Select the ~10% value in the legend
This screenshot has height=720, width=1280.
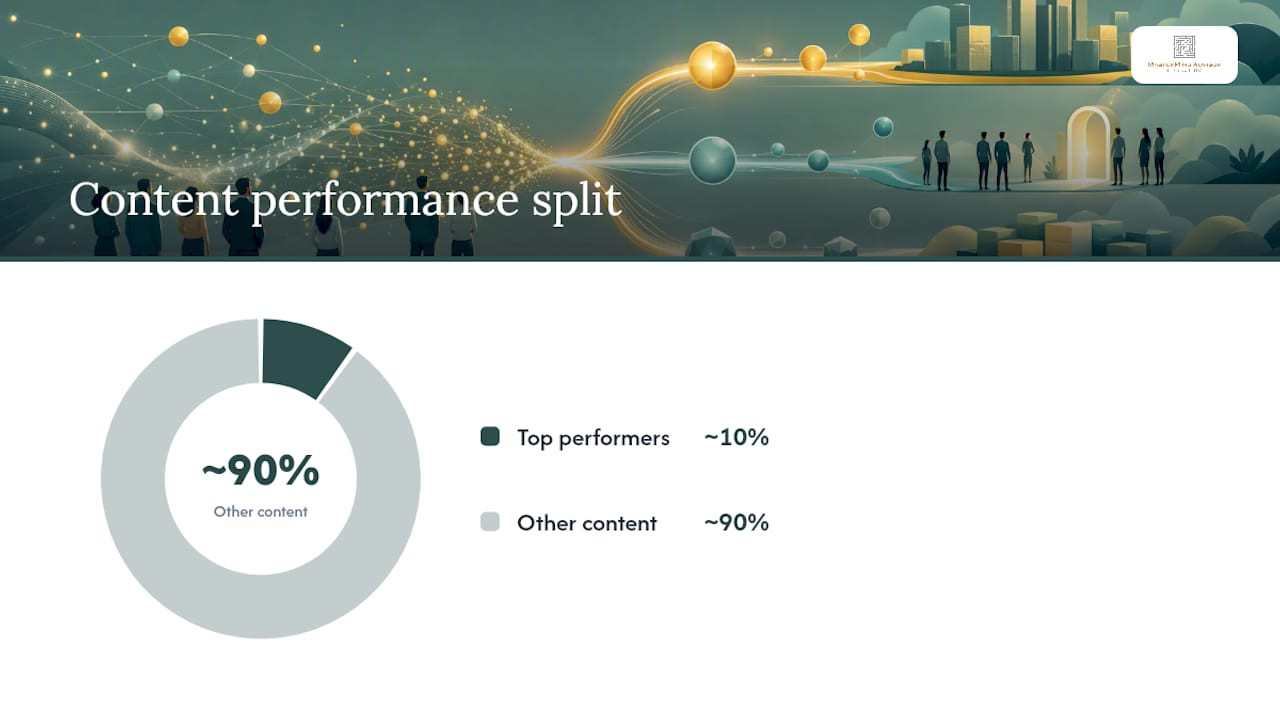click(736, 437)
